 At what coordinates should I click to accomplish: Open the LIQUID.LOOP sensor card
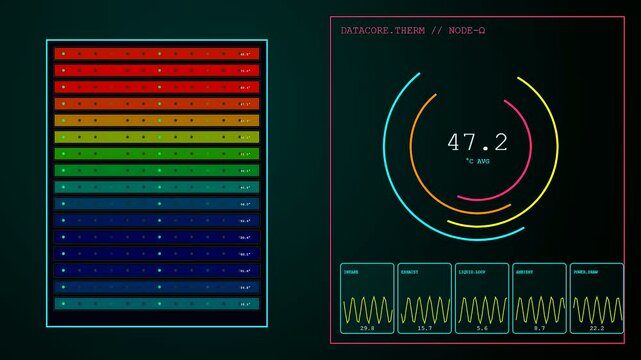482,298
